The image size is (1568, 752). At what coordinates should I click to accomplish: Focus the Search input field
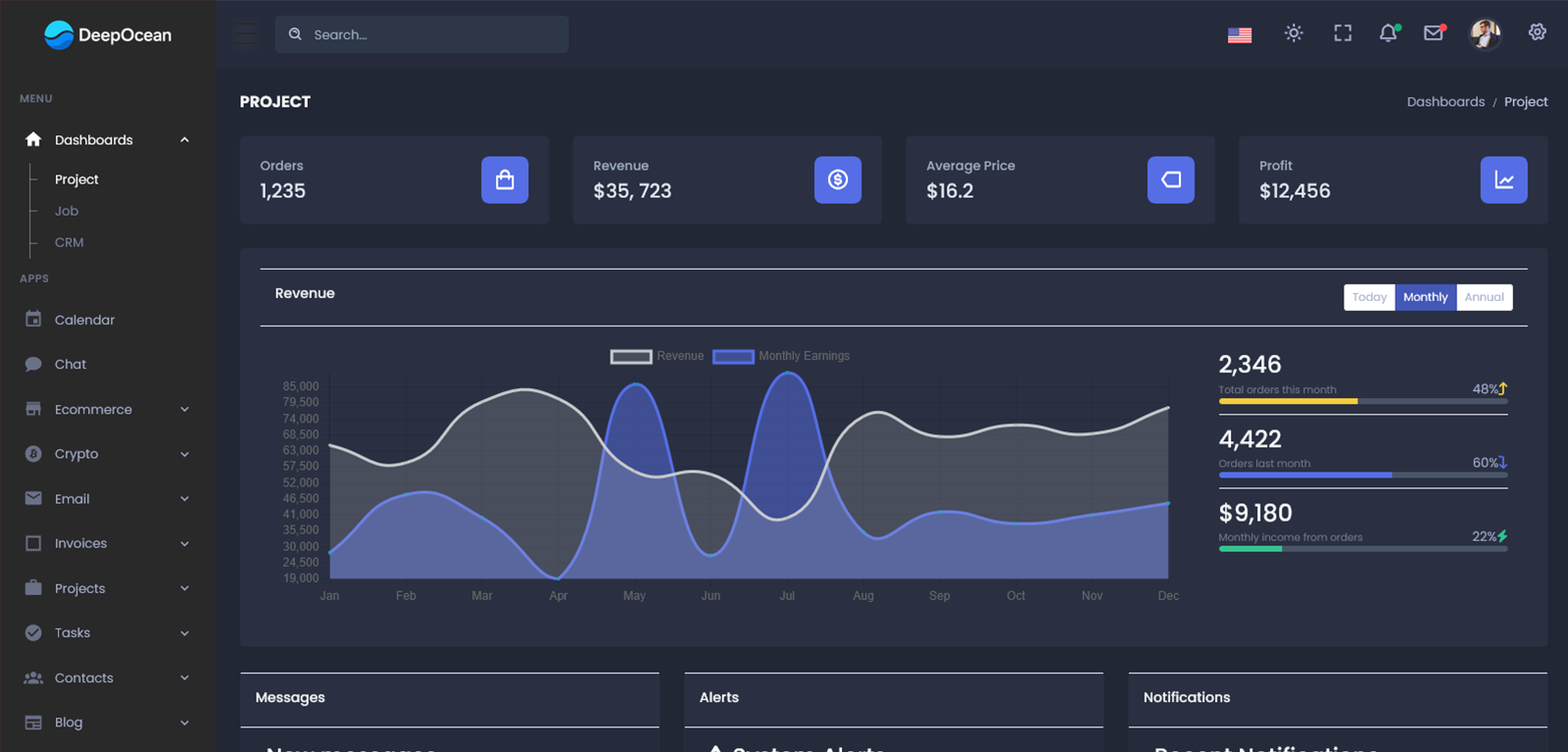[x=421, y=34]
